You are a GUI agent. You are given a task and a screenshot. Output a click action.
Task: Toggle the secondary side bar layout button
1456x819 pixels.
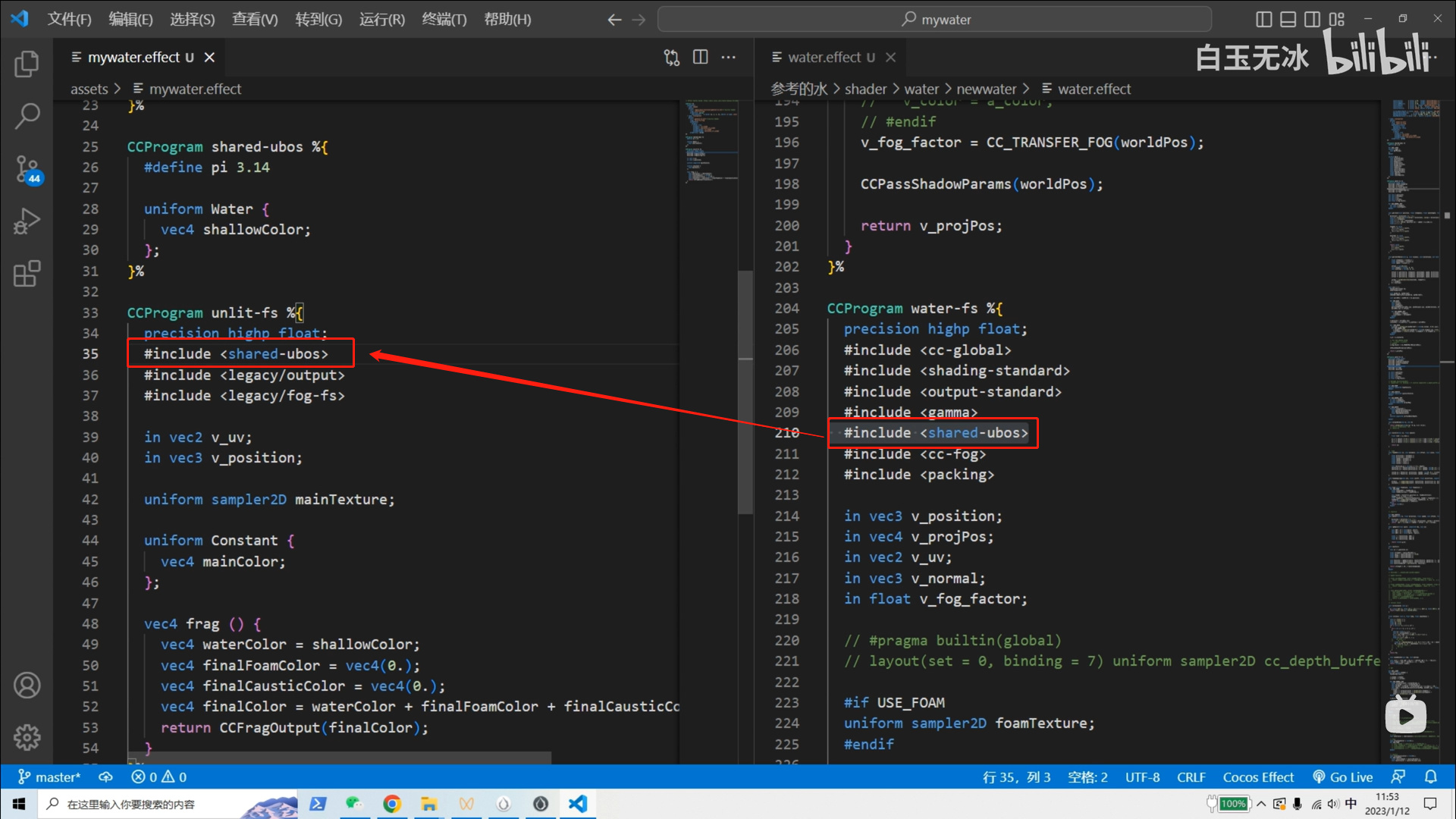1312,19
